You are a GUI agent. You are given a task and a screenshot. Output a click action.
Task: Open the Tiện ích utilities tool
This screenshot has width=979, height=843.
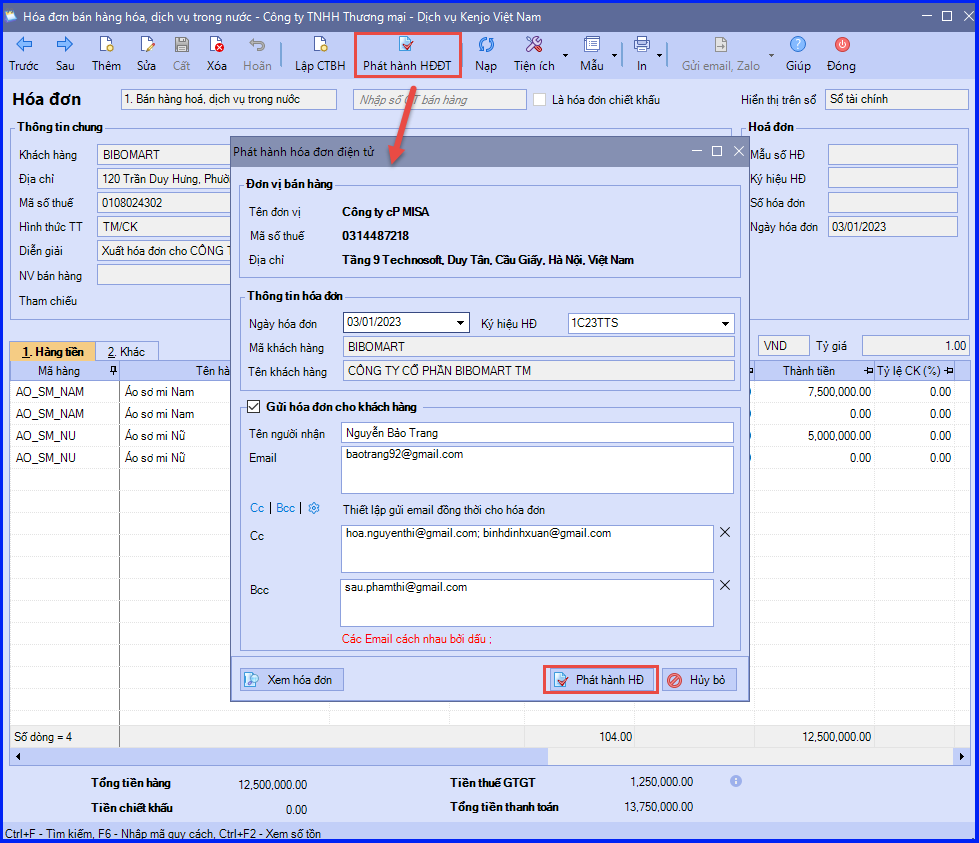(534, 54)
